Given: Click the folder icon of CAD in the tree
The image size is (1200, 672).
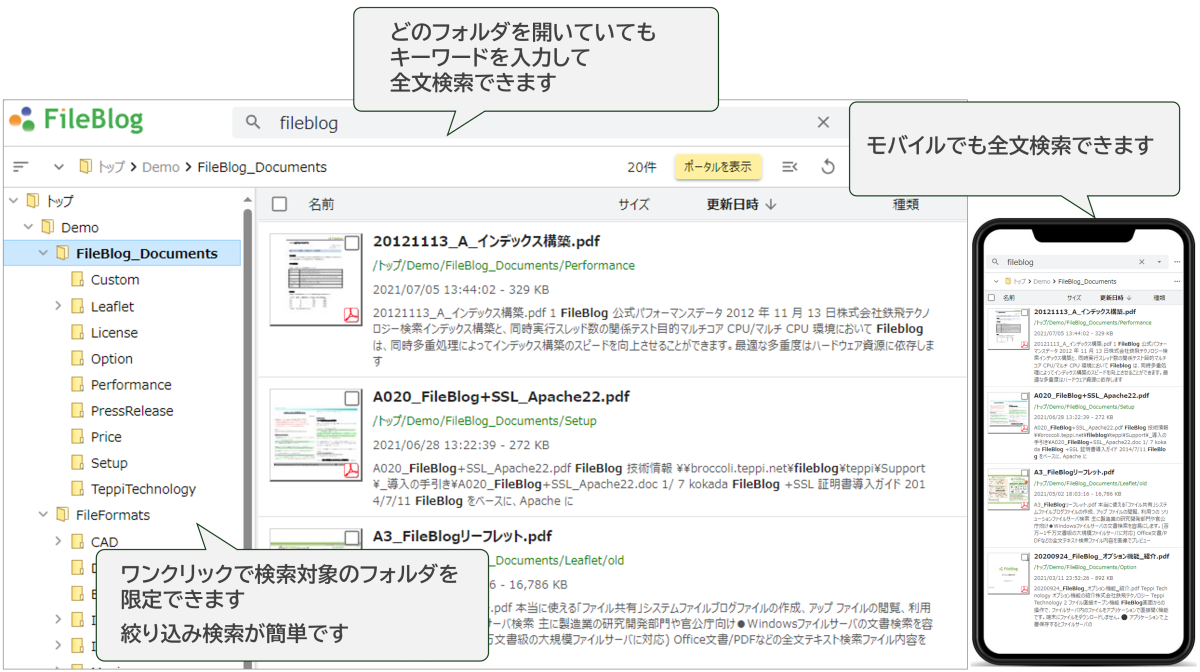Looking at the screenshot, I should click(77, 541).
